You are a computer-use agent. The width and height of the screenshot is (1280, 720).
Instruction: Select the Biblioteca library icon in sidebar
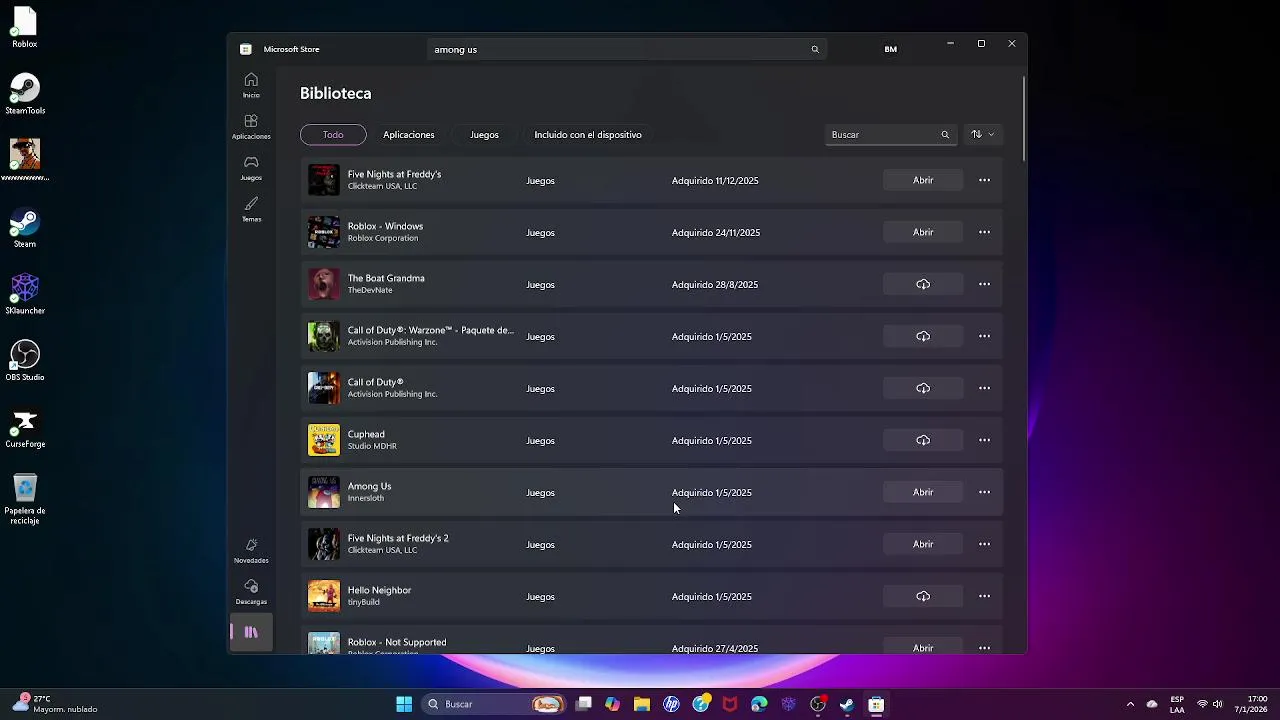(251, 632)
